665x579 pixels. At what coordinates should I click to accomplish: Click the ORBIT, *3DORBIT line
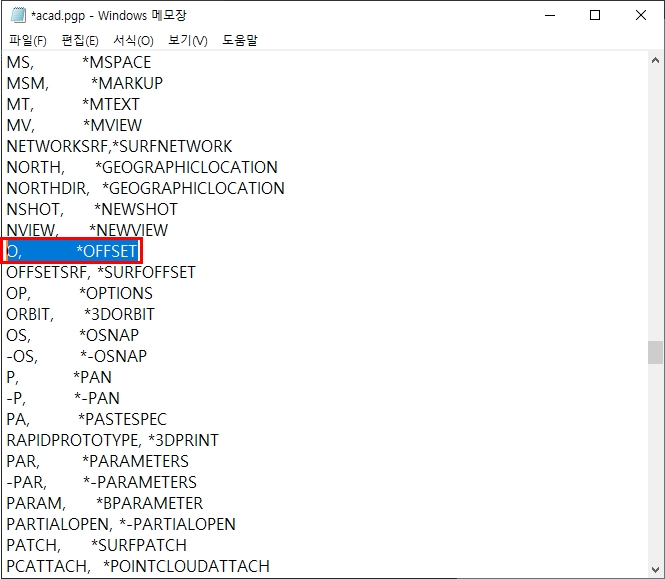pos(81,314)
